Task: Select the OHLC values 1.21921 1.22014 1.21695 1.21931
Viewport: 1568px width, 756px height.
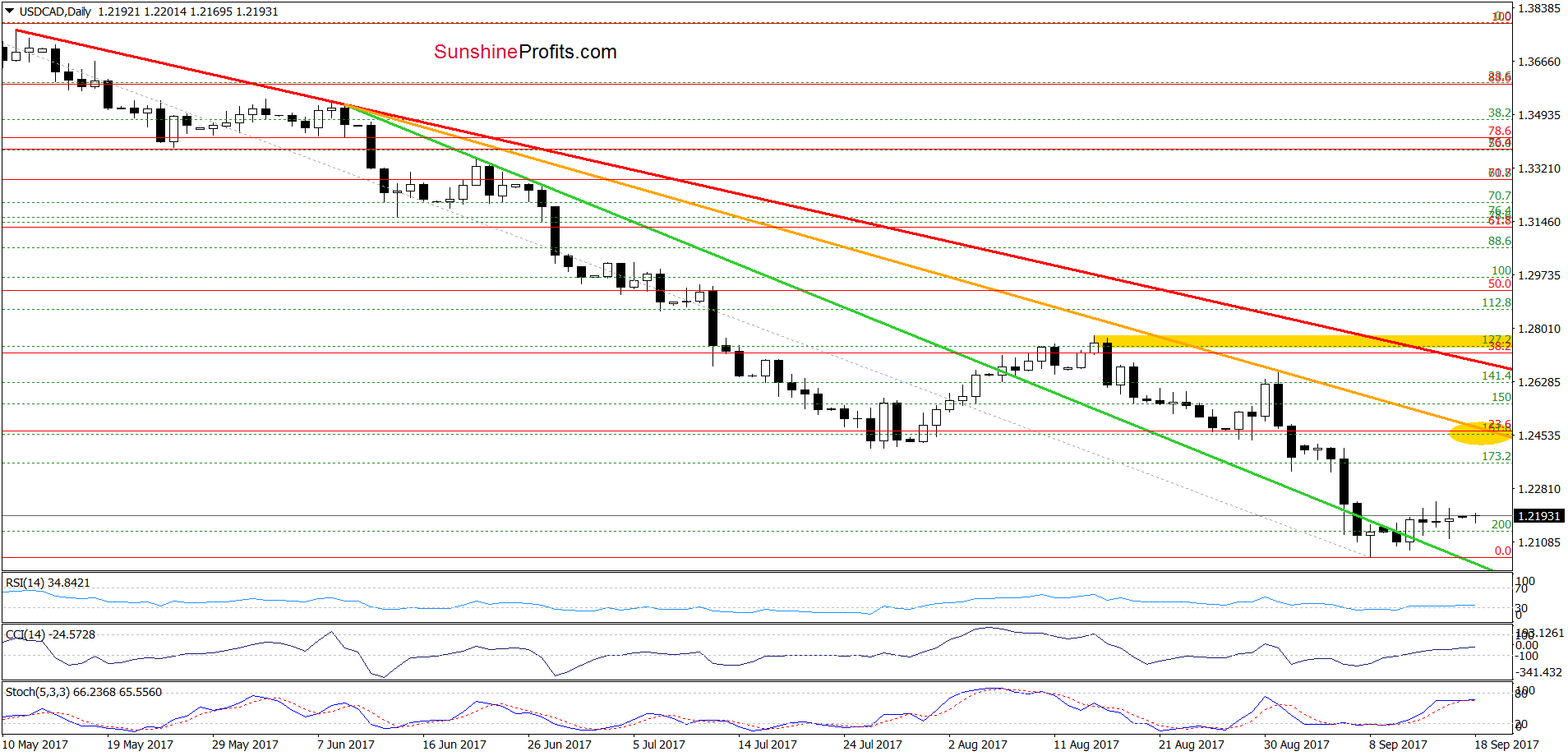Action: [x=187, y=12]
